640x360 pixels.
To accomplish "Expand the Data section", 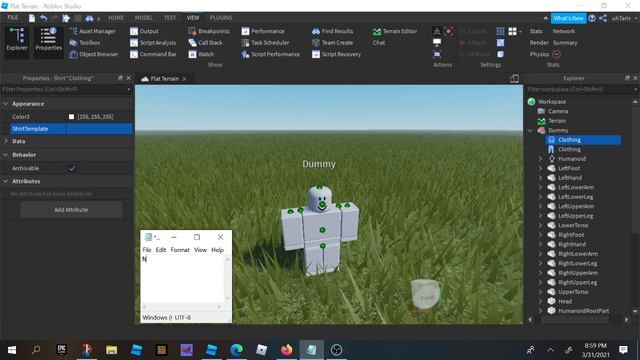I will pyautogui.click(x=6, y=141).
